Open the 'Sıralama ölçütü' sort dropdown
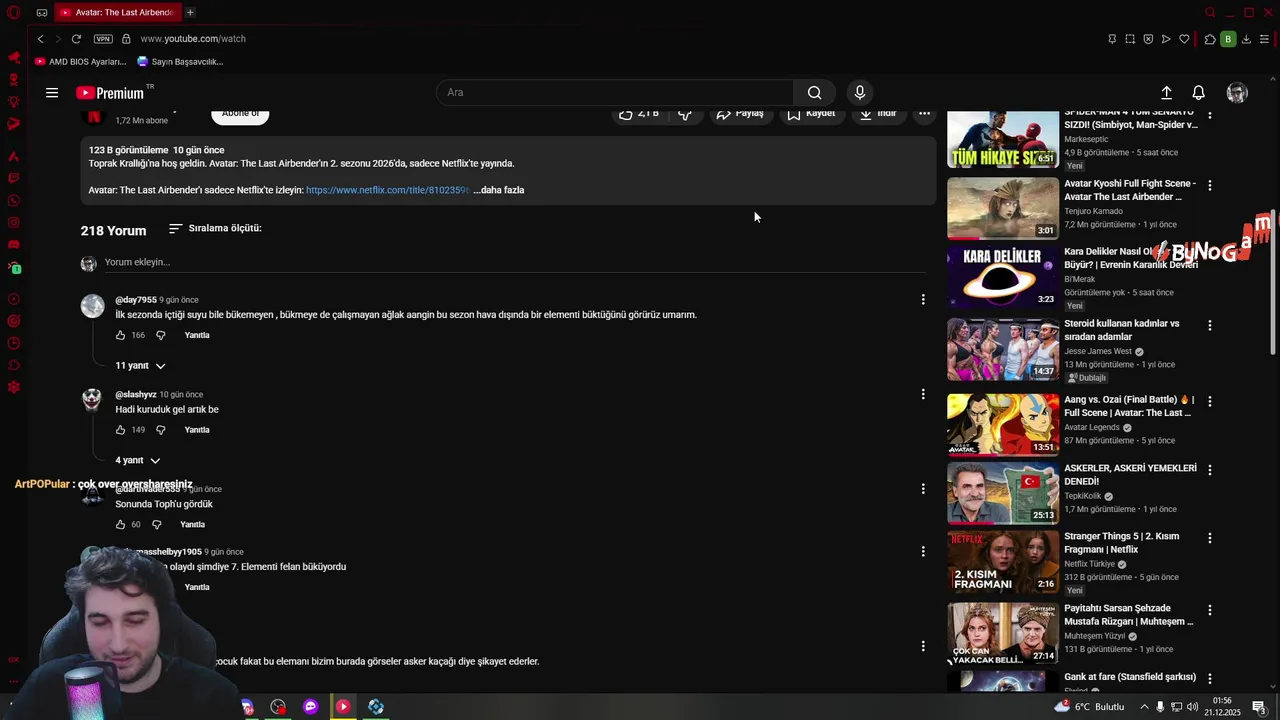This screenshot has width=1280, height=720. 214,228
